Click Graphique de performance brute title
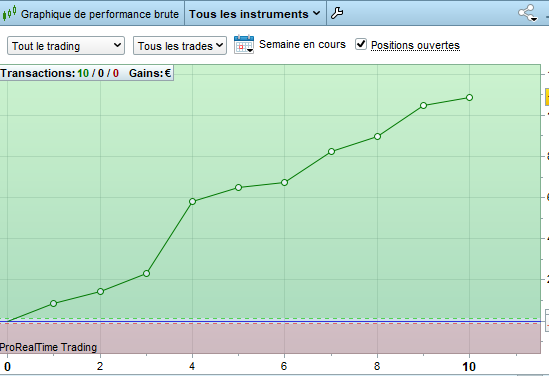 100,14
